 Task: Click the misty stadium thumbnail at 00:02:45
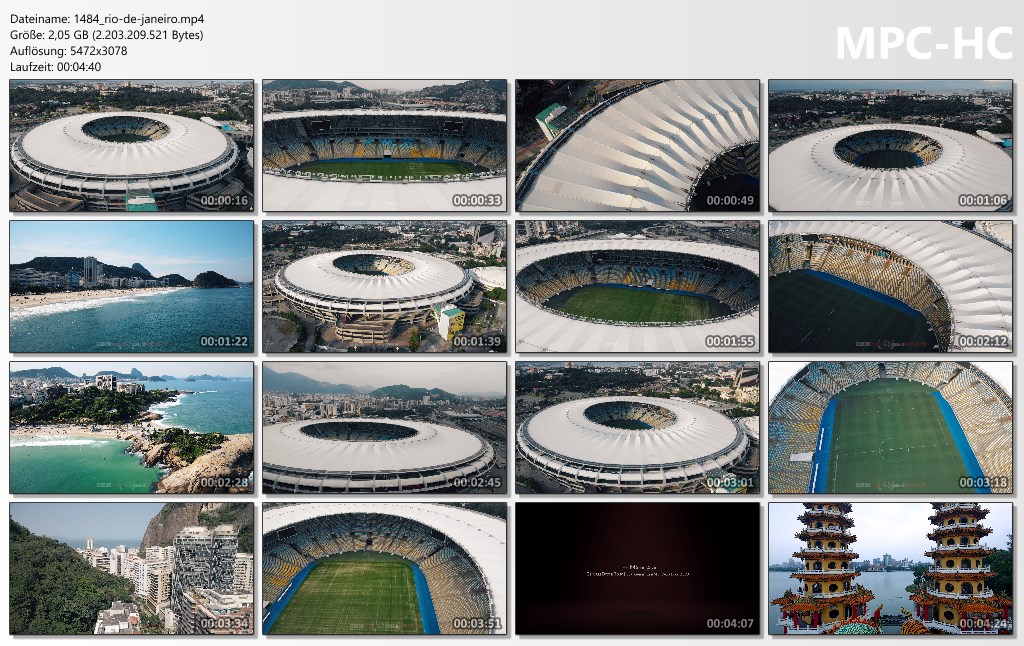click(384, 428)
